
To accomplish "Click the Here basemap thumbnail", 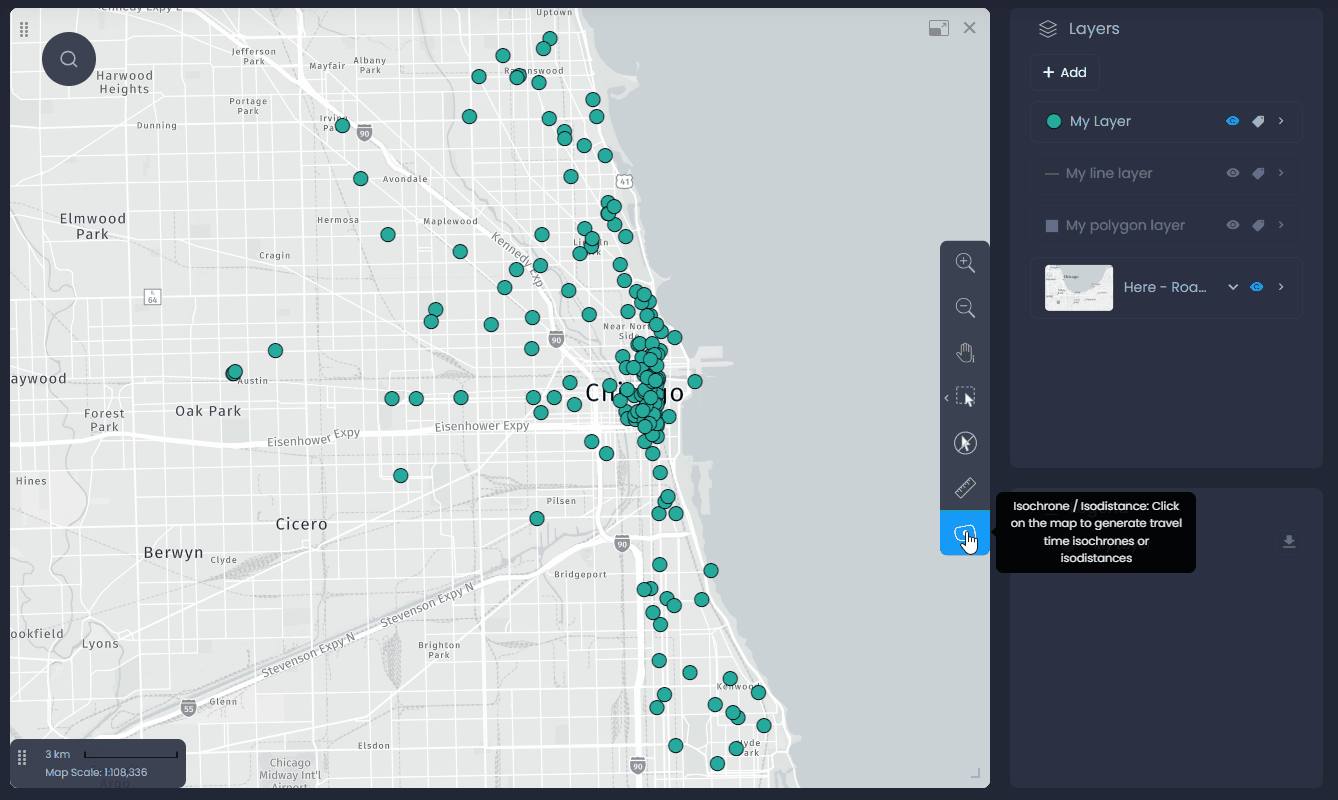I will coord(1079,288).
